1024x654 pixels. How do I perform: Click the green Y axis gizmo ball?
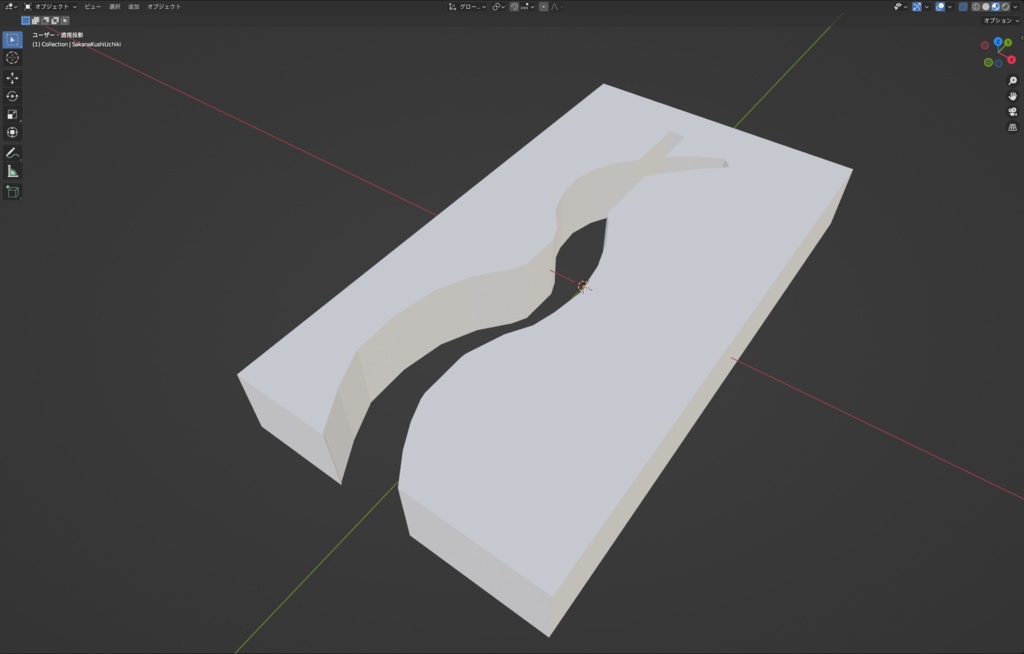point(1008,43)
